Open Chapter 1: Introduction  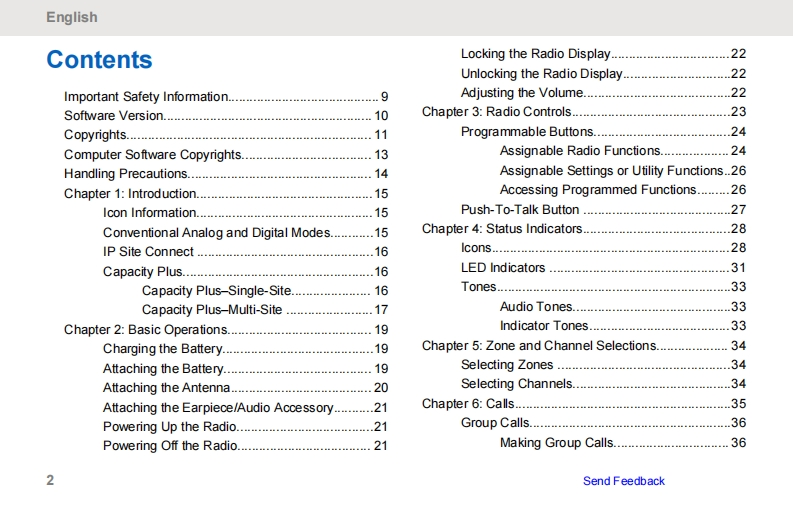(x=130, y=194)
